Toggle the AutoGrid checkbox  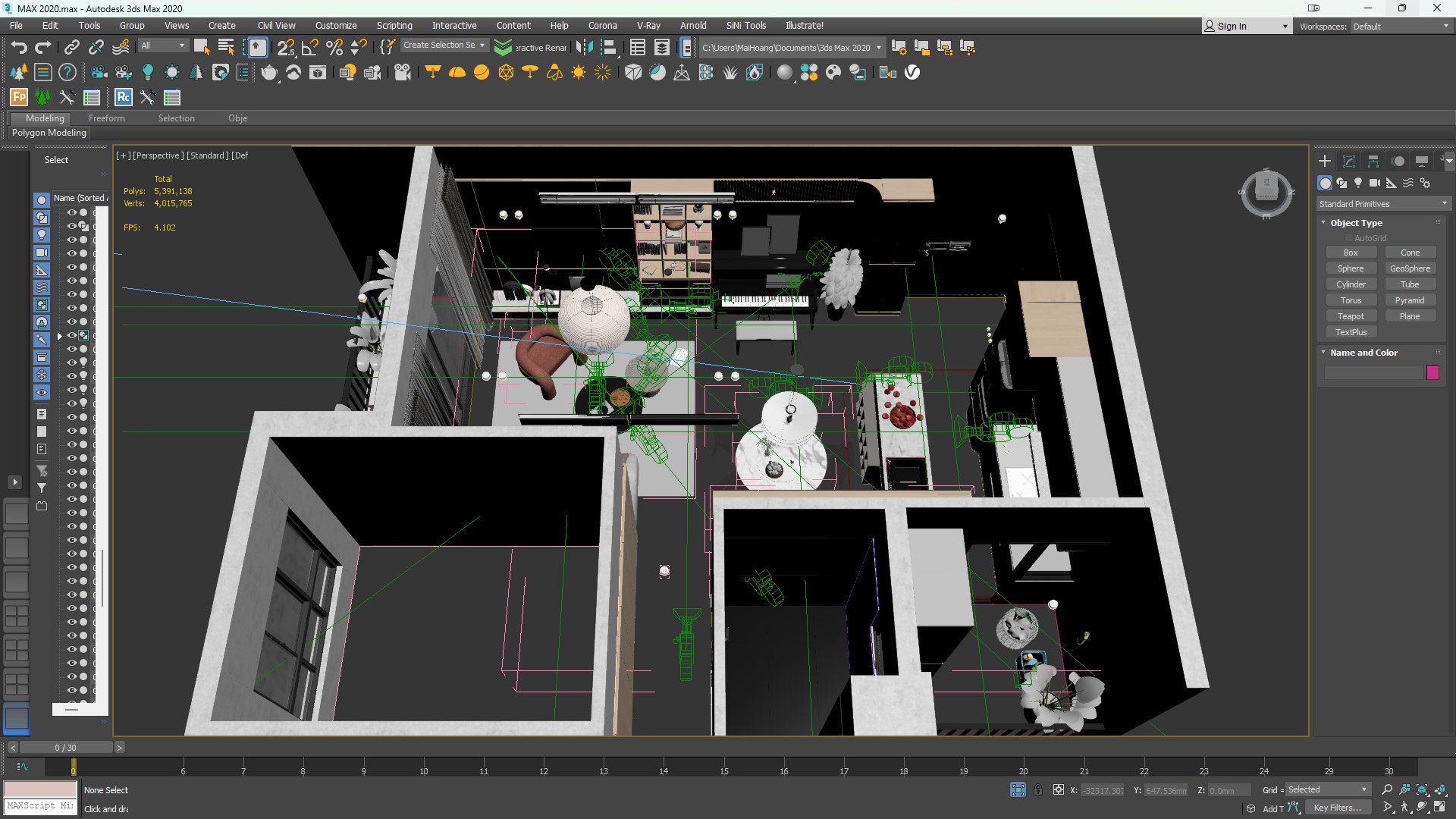click(1349, 238)
